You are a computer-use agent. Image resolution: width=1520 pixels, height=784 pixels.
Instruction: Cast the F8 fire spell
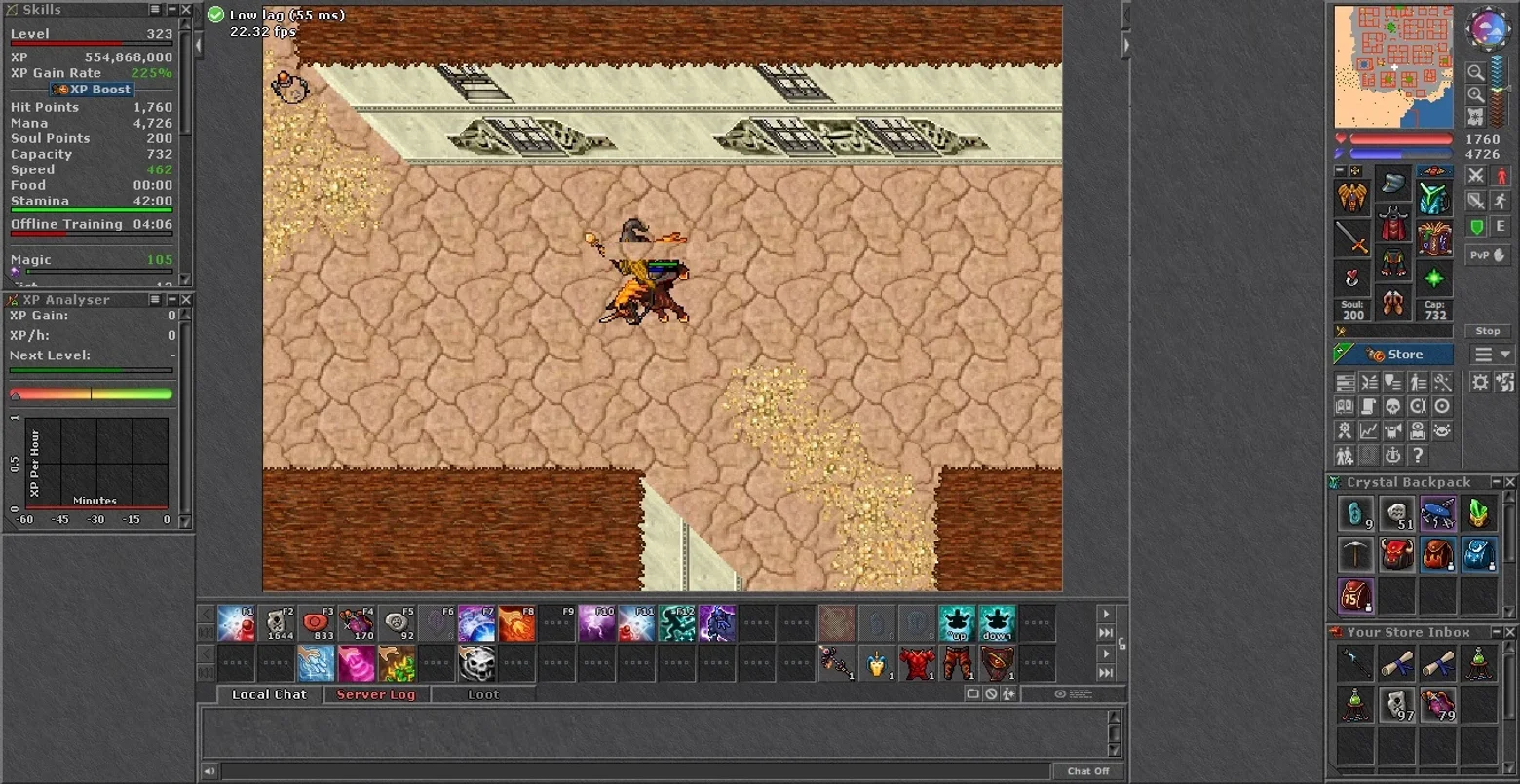[516, 623]
